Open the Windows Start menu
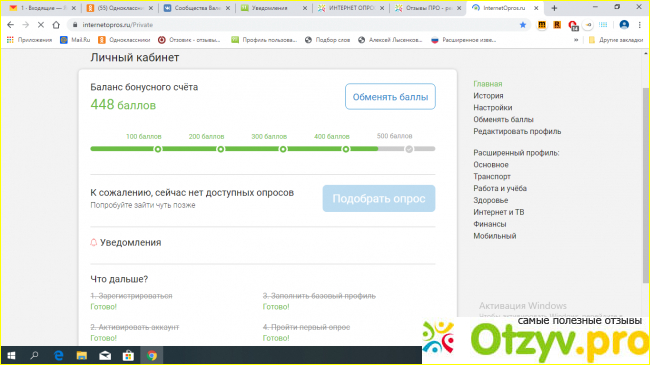 click(x=11, y=355)
